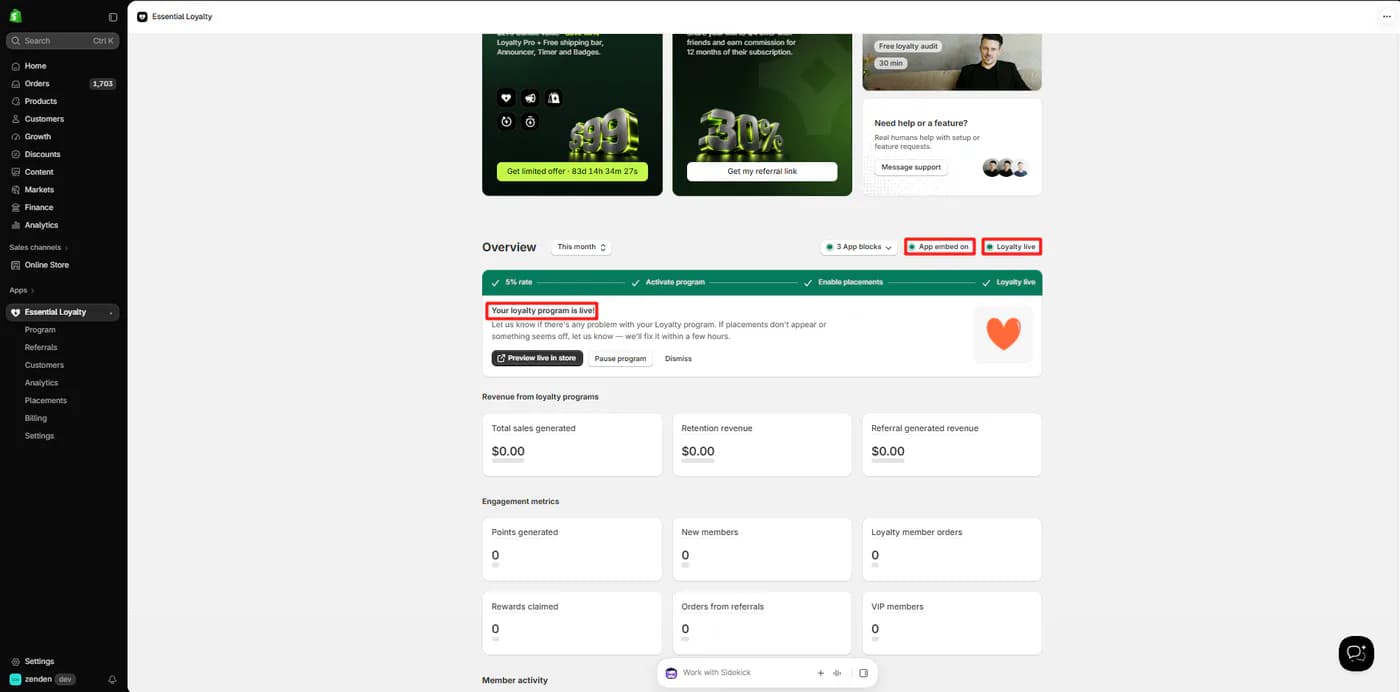Open the Home icon in sidebar
Image resolution: width=1400 pixels, height=692 pixels.
16,66
